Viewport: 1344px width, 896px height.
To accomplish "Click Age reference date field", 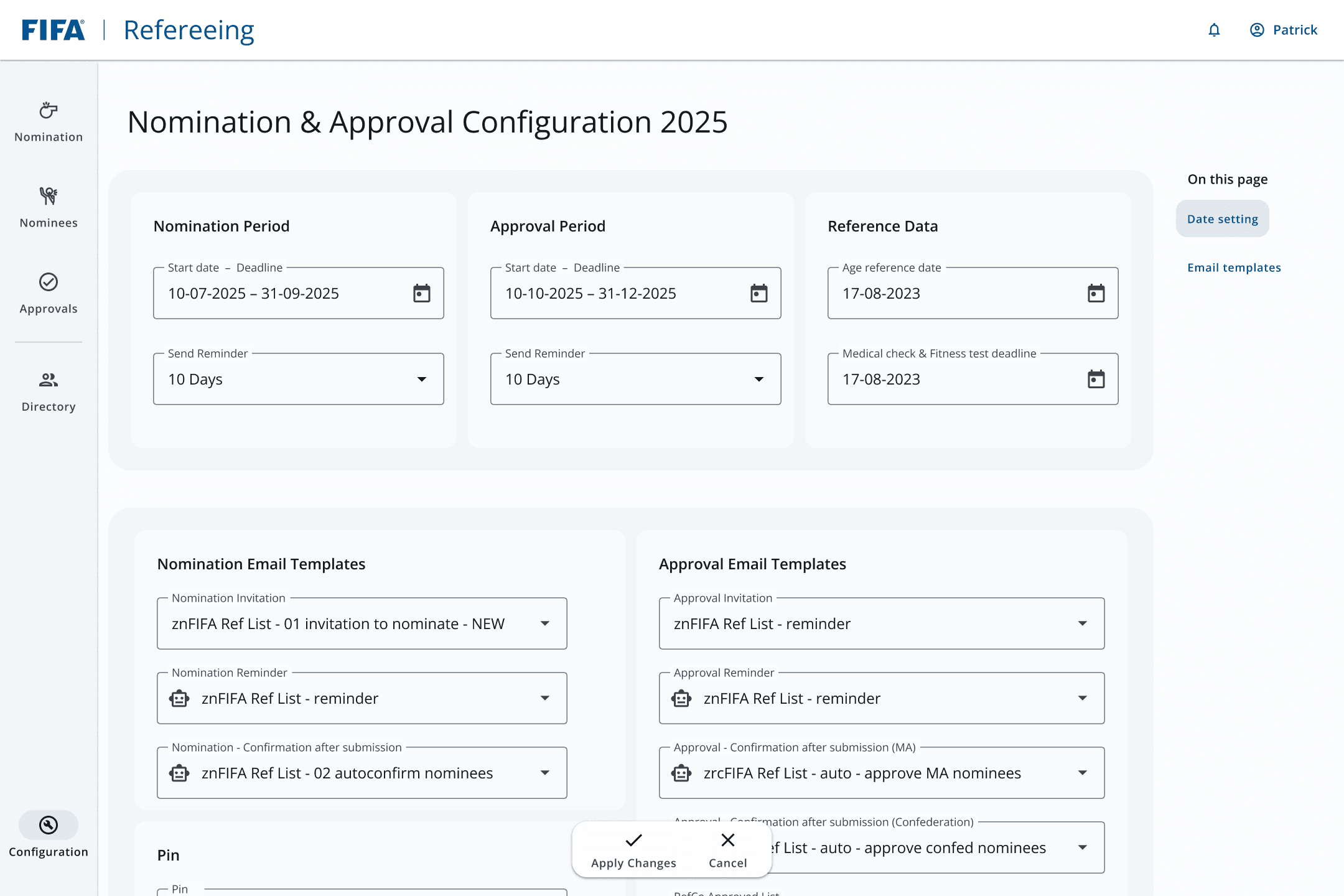I will point(973,293).
